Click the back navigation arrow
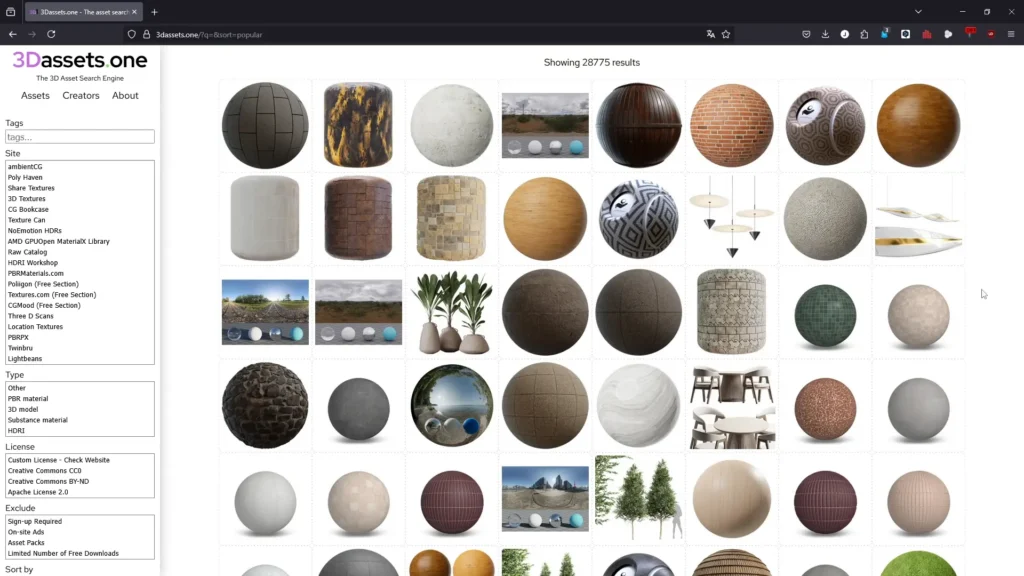The height and width of the screenshot is (576, 1024). (11, 33)
